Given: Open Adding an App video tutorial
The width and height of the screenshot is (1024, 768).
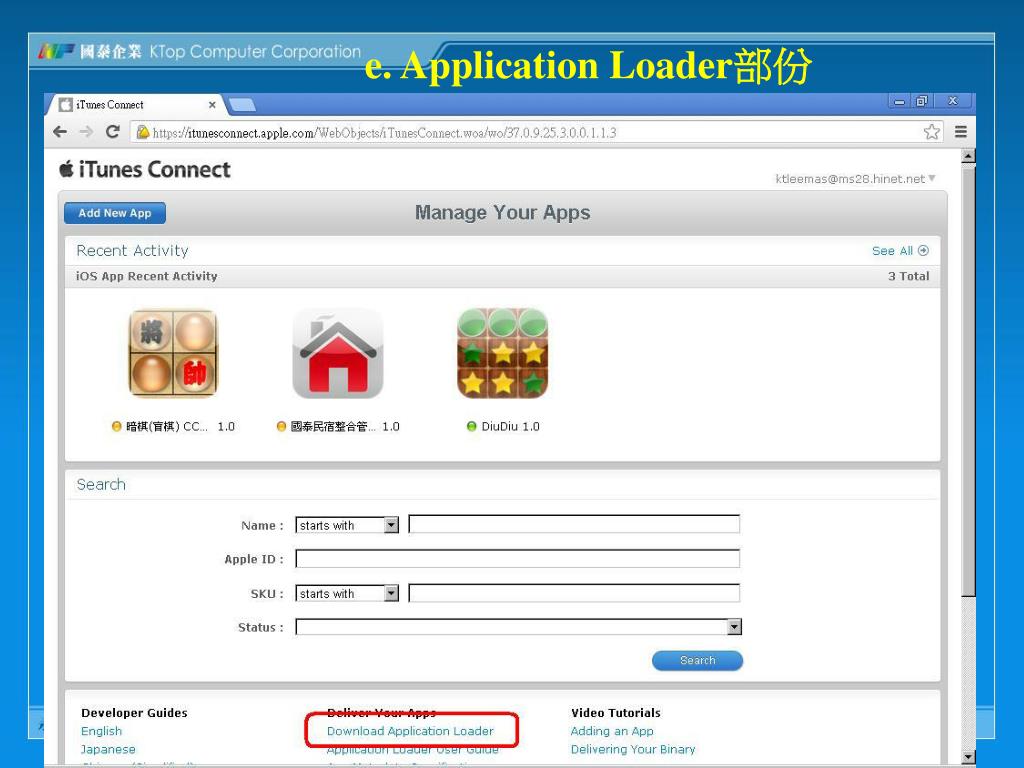Looking at the screenshot, I should coord(612,731).
